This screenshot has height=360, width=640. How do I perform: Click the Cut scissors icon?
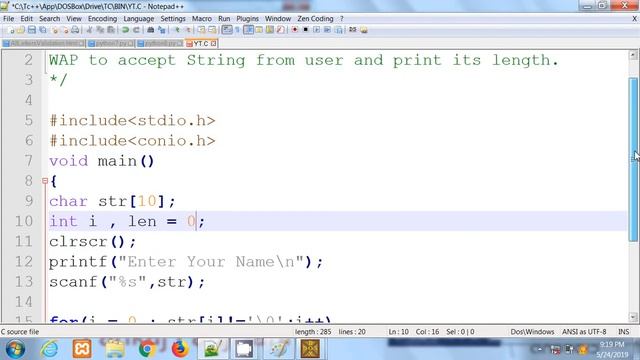[x=89, y=30]
